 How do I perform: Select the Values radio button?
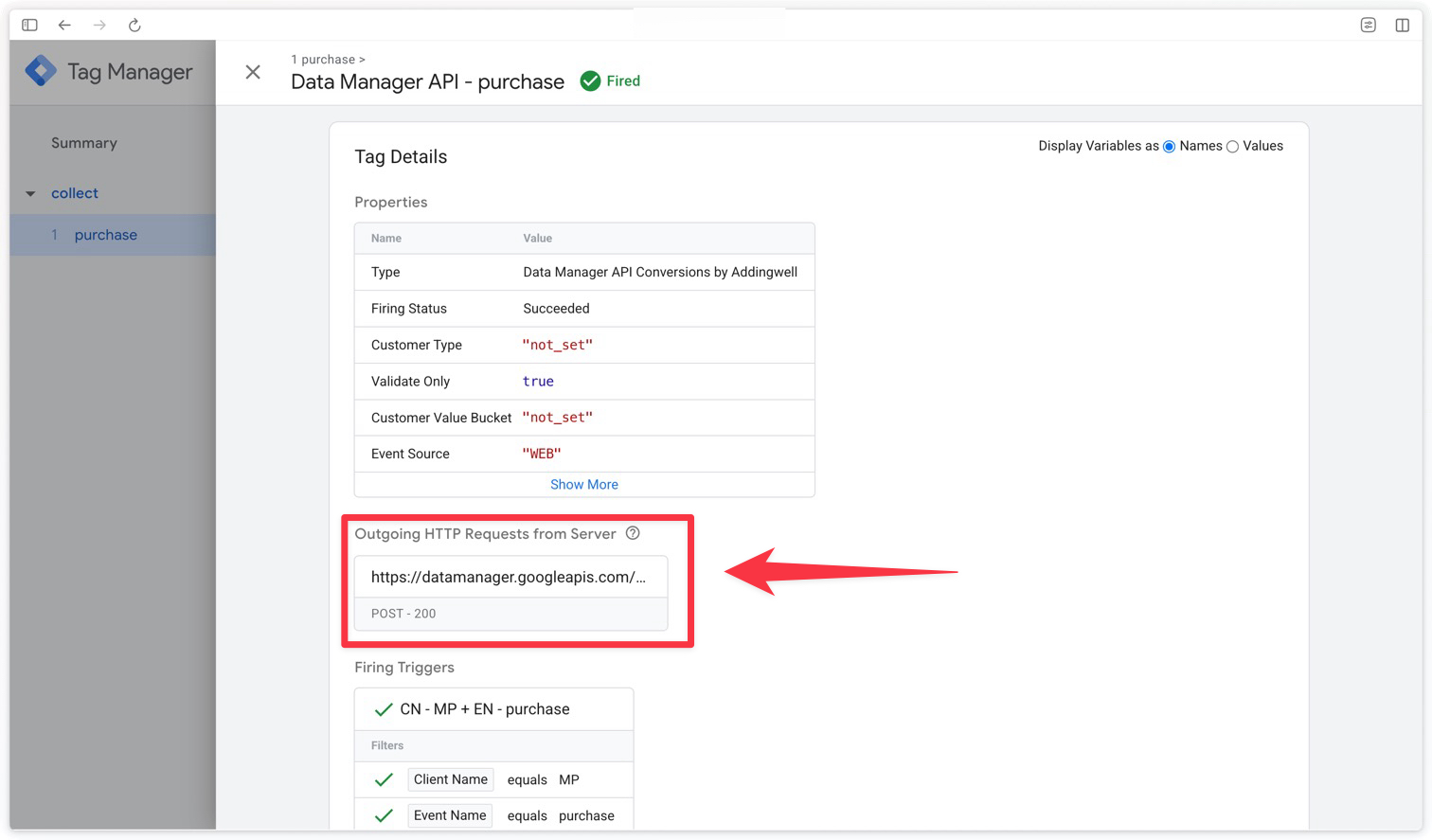pyautogui.click(x=1232, y=146)
